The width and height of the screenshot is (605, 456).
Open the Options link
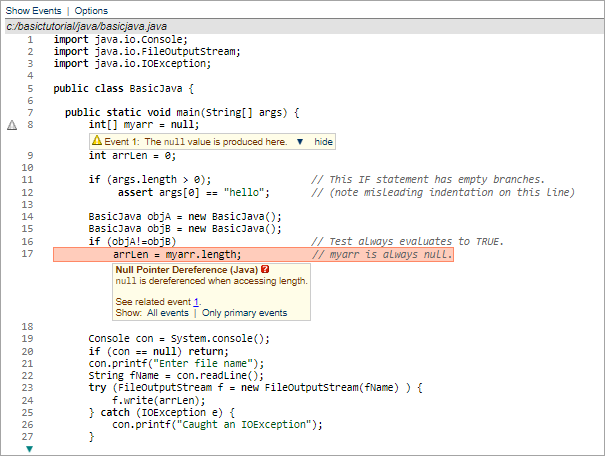pos(91,11)
